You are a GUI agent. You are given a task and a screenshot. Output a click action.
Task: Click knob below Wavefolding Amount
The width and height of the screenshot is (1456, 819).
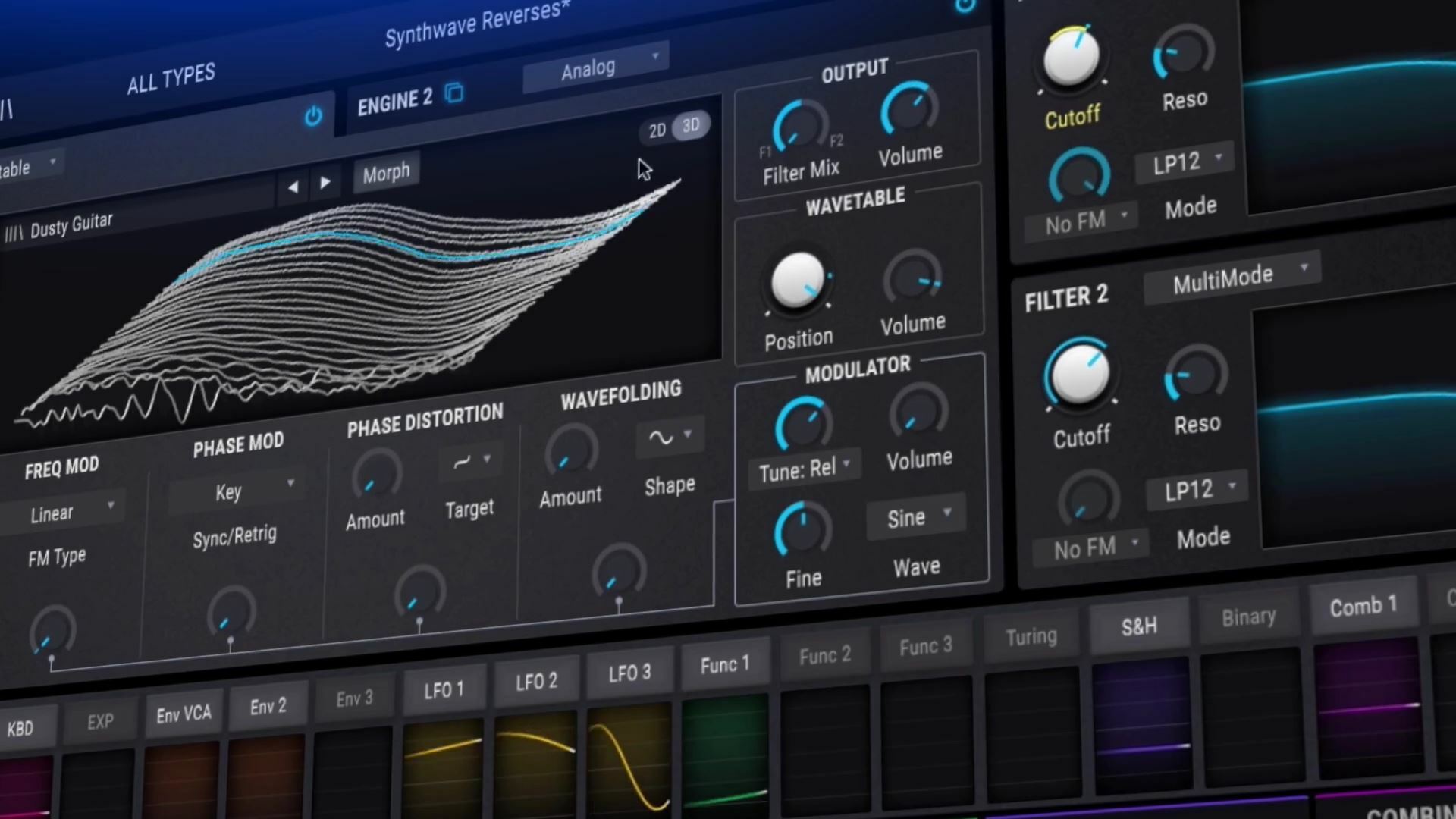619,572
